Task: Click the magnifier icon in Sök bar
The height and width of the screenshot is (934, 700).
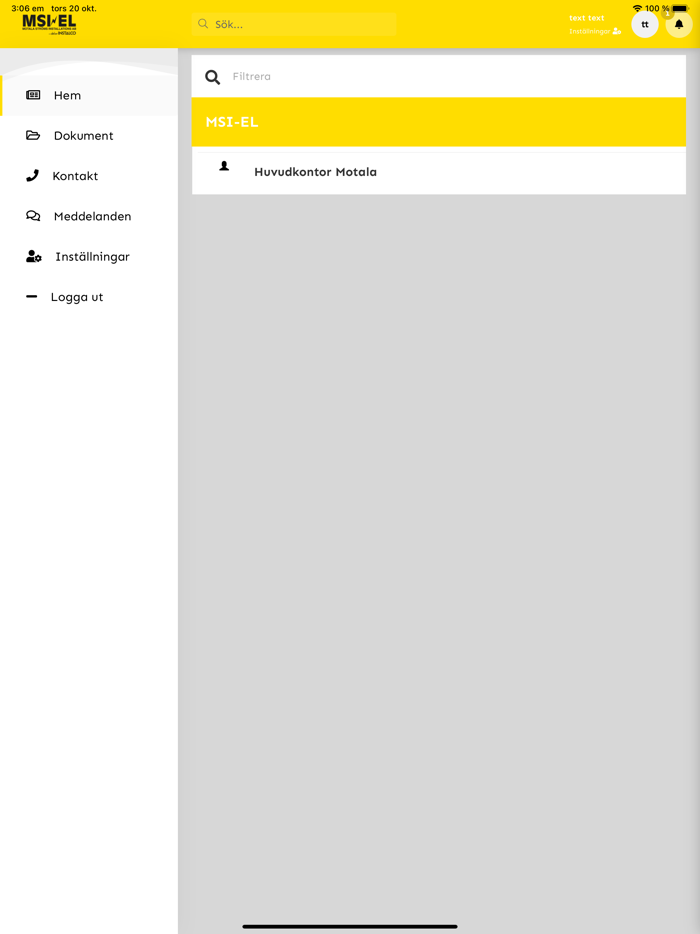Action: 203,24
